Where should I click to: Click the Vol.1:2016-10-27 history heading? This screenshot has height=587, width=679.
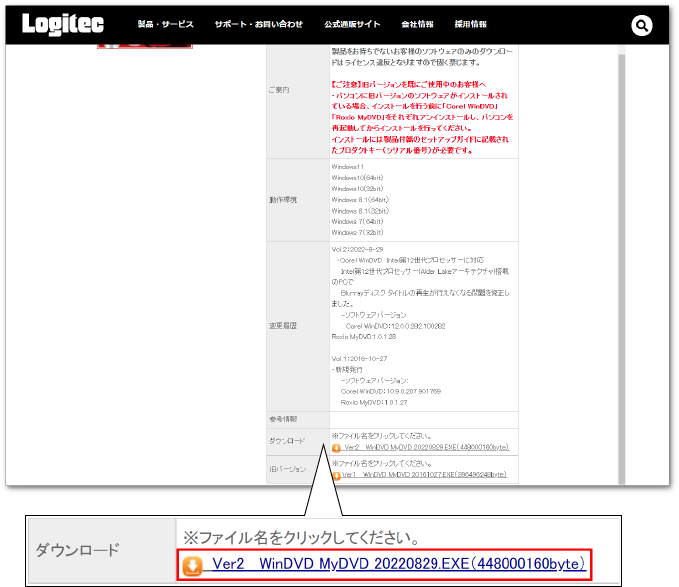[359, 358]
